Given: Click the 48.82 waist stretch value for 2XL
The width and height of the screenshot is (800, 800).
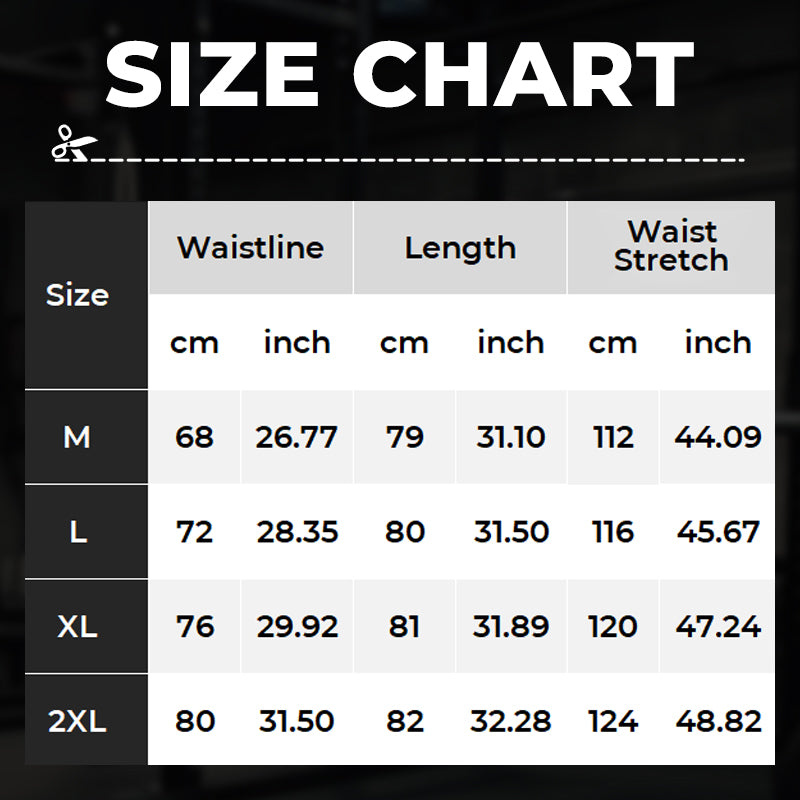Looking at the screenshot, I should click(x=718, y=721).
